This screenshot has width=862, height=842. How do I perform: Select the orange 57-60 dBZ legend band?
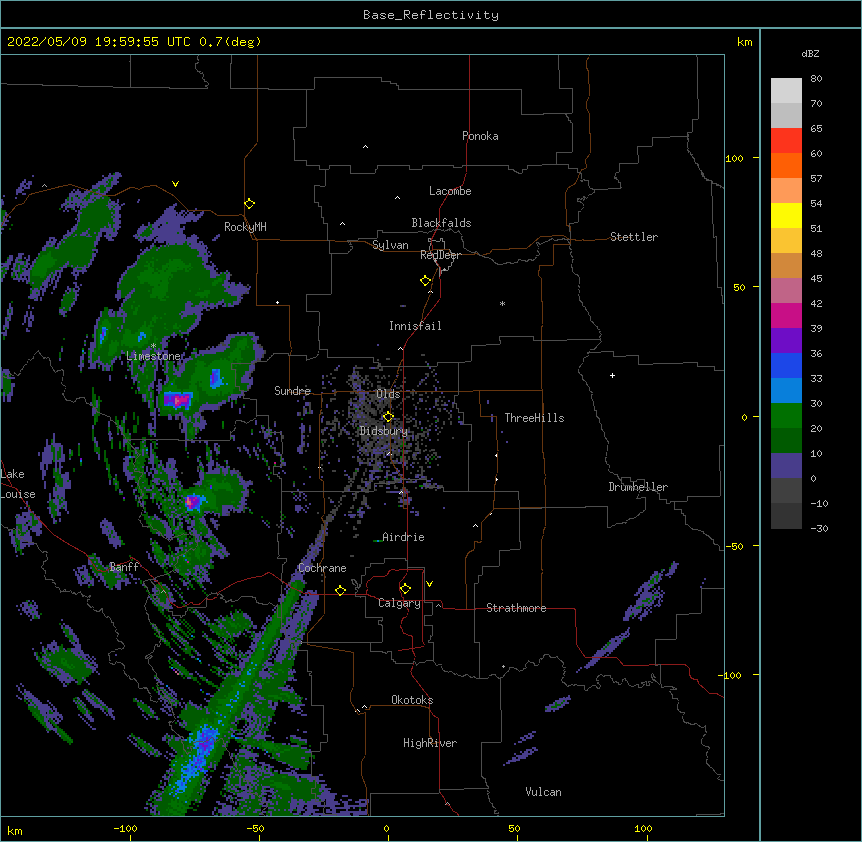coord(786,165)
